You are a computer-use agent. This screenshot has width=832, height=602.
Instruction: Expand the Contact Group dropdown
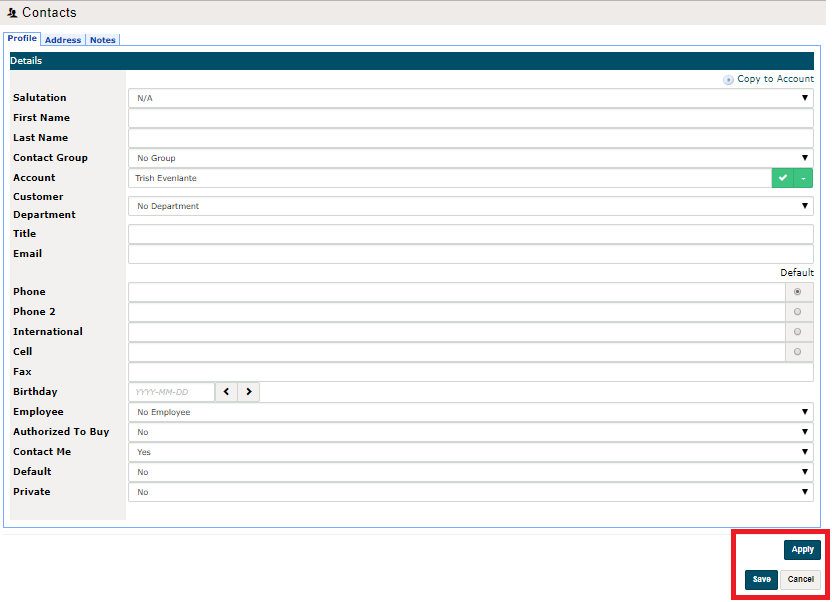(805, 157)
